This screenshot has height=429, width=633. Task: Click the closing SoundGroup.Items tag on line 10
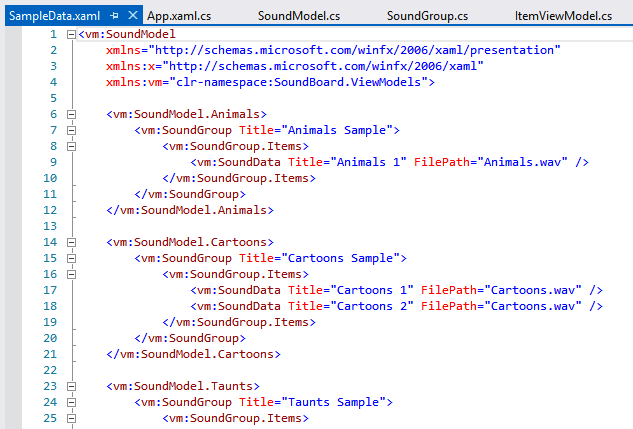(239, 178)
